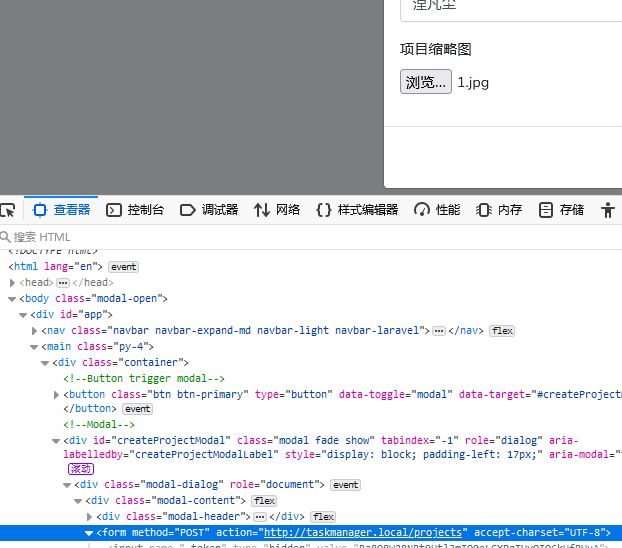Click the 1.jpg file name text
This screenshot has height=548, width=622.
(x=473, y=83)
